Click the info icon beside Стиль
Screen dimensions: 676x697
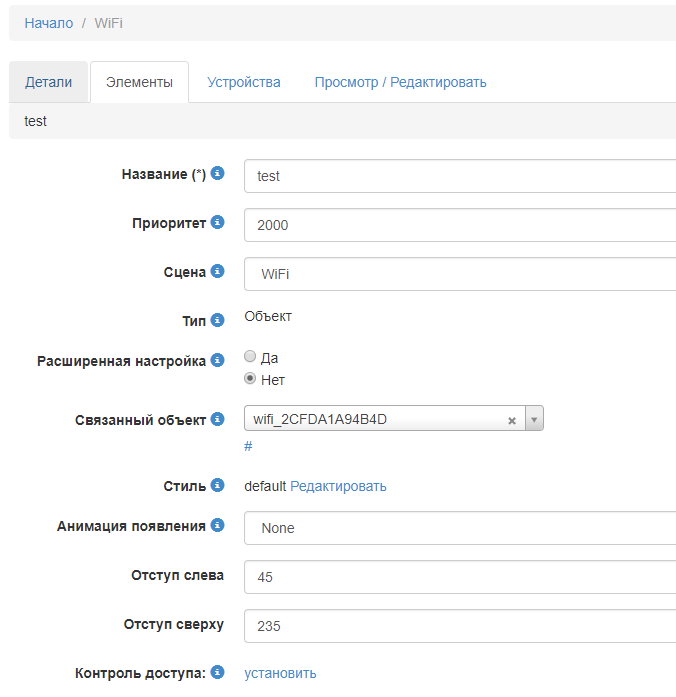218,486
